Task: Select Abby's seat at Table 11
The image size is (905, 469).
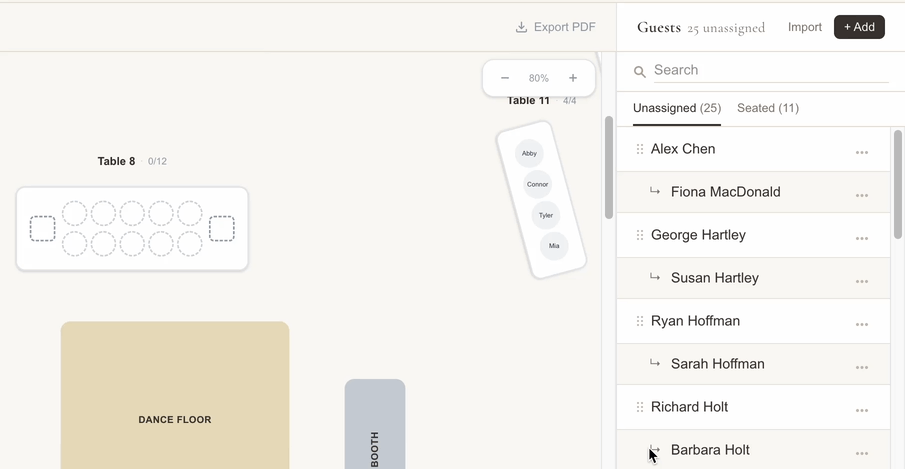Action: (x=529, y=153)
